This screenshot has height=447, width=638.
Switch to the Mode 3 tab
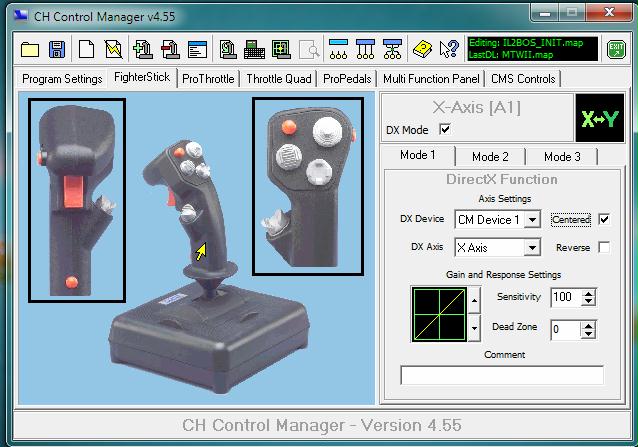(x=562, y=157)
